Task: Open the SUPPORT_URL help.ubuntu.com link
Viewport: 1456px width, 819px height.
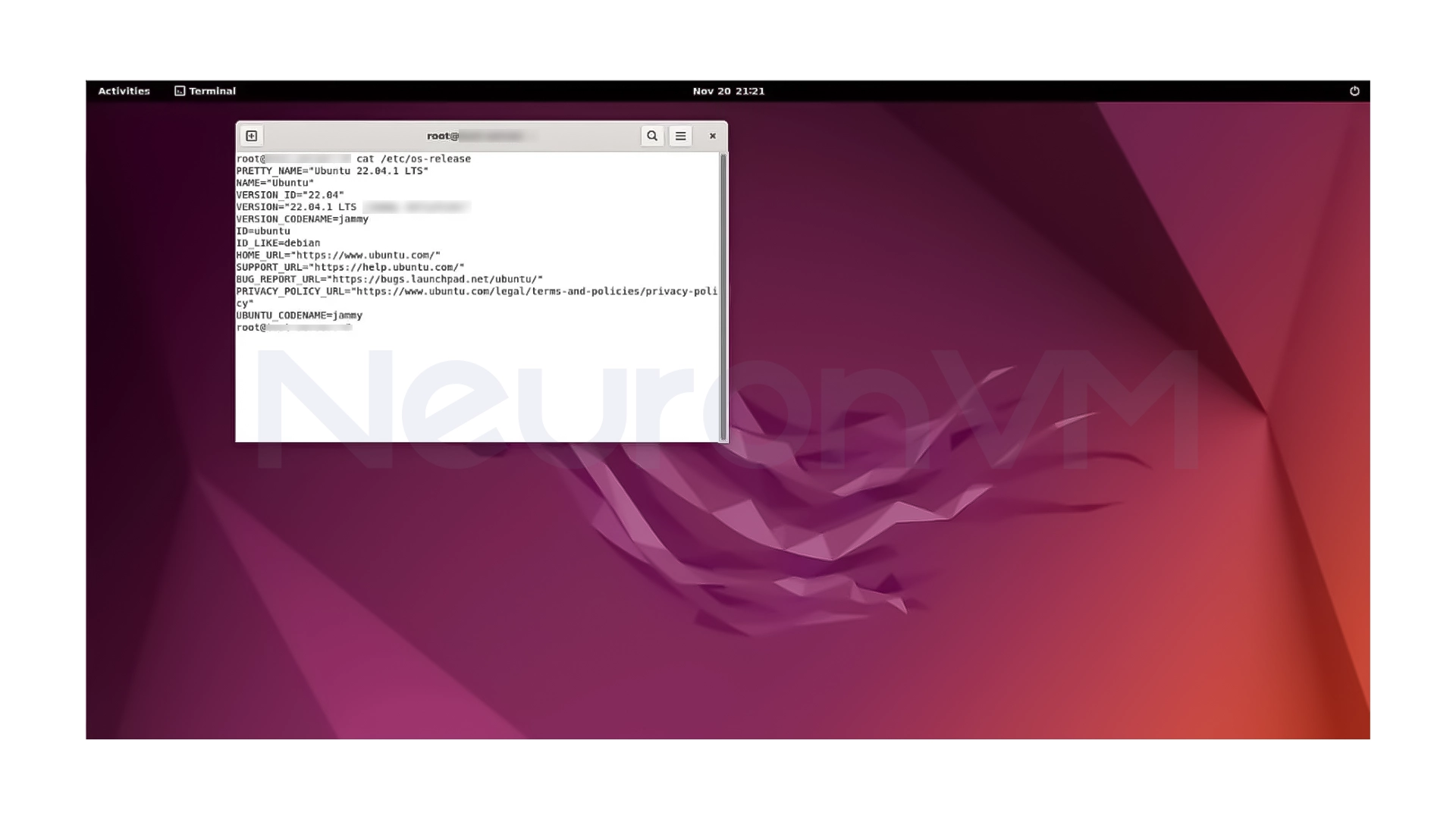Action: tap(388, 266)
